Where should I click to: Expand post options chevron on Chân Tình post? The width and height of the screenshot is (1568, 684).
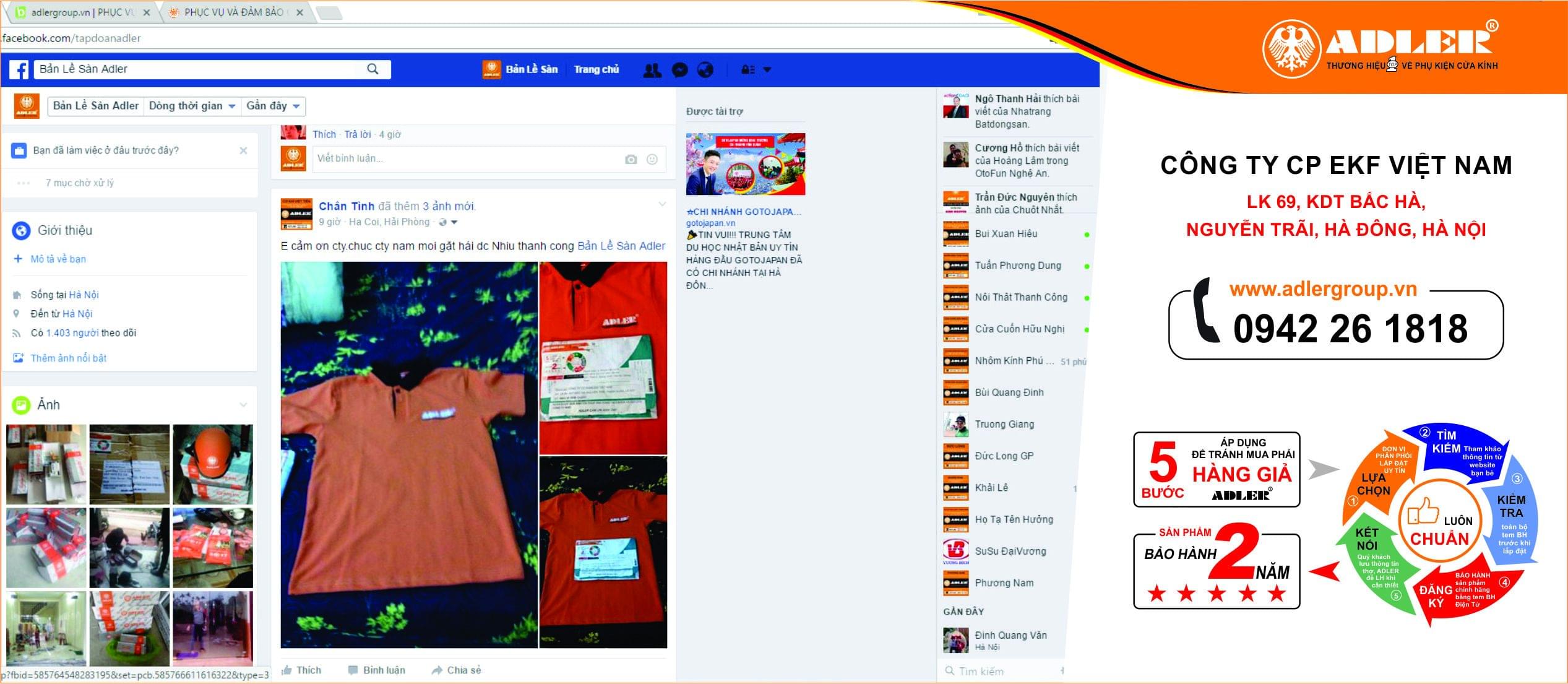click(662, 204)
